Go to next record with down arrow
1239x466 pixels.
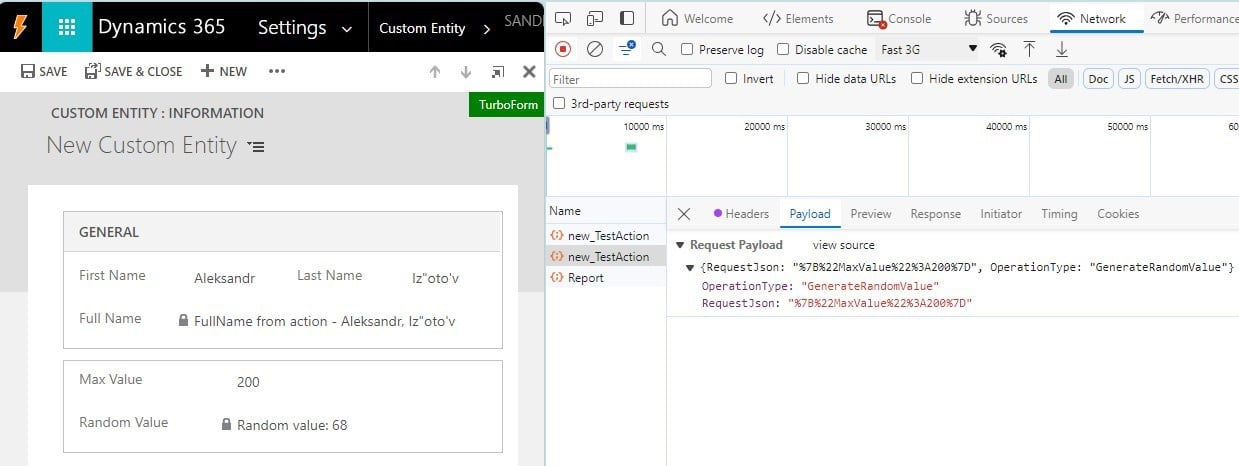click(x=465, y=71)
